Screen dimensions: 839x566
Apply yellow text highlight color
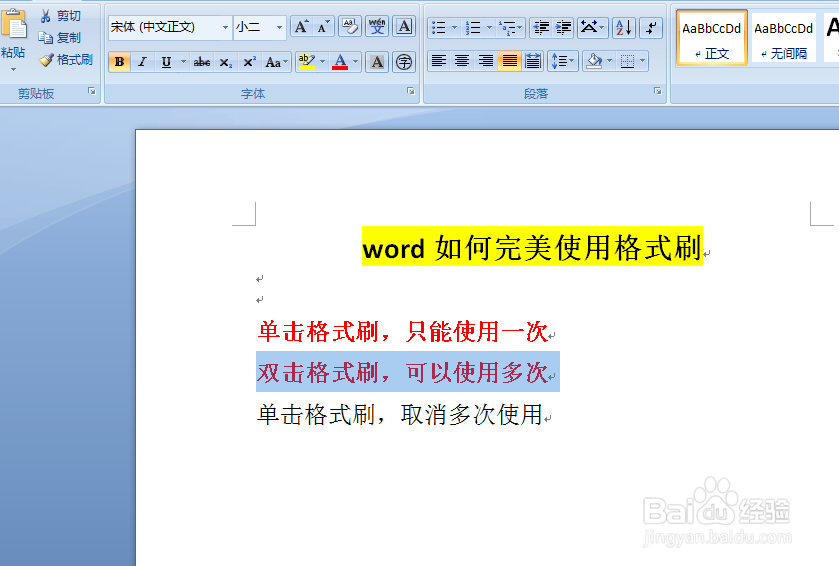(307, 62)
